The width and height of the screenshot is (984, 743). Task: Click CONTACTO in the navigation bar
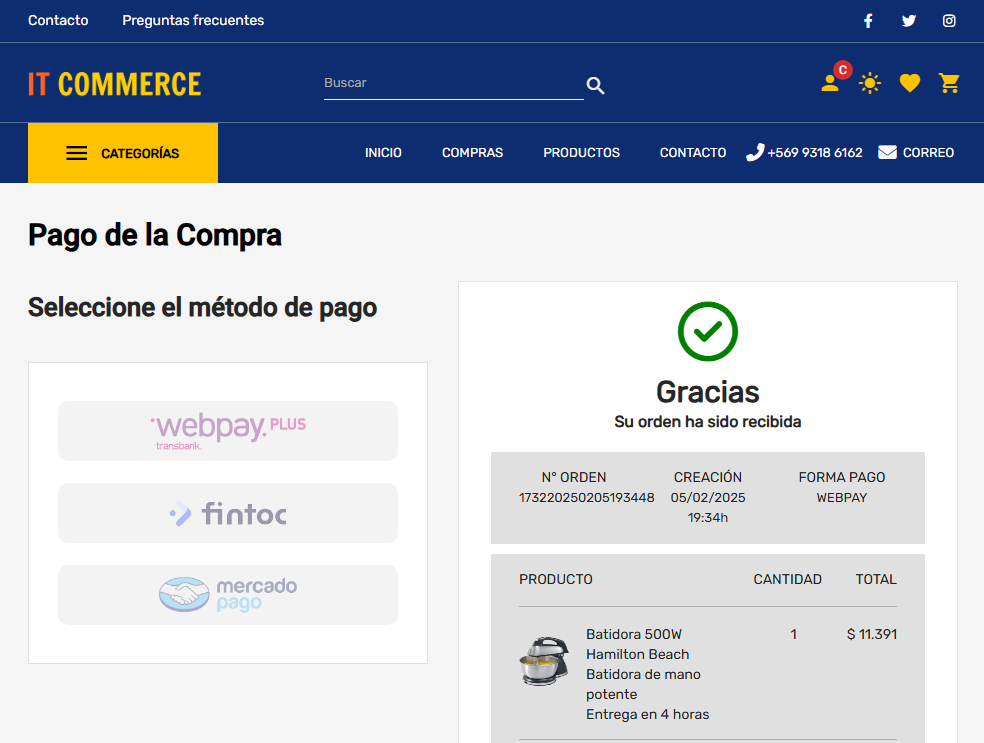693,153
